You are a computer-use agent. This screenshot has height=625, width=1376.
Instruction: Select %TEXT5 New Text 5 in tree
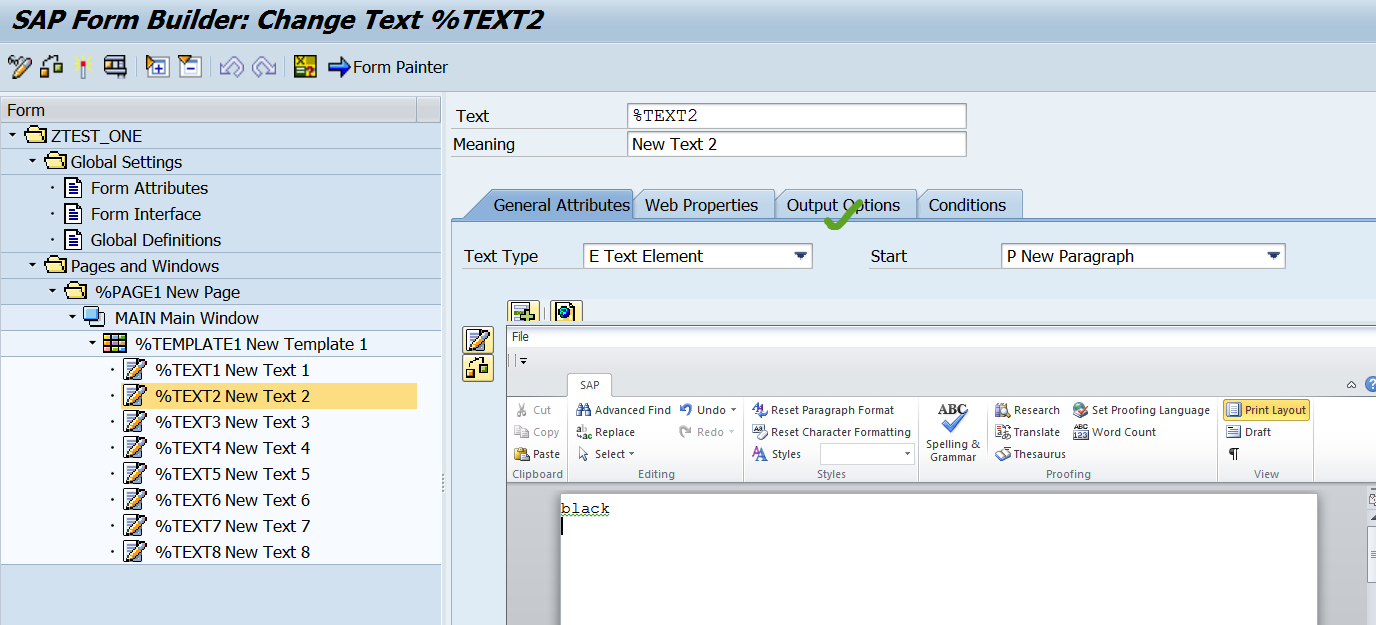click(232, 474)
